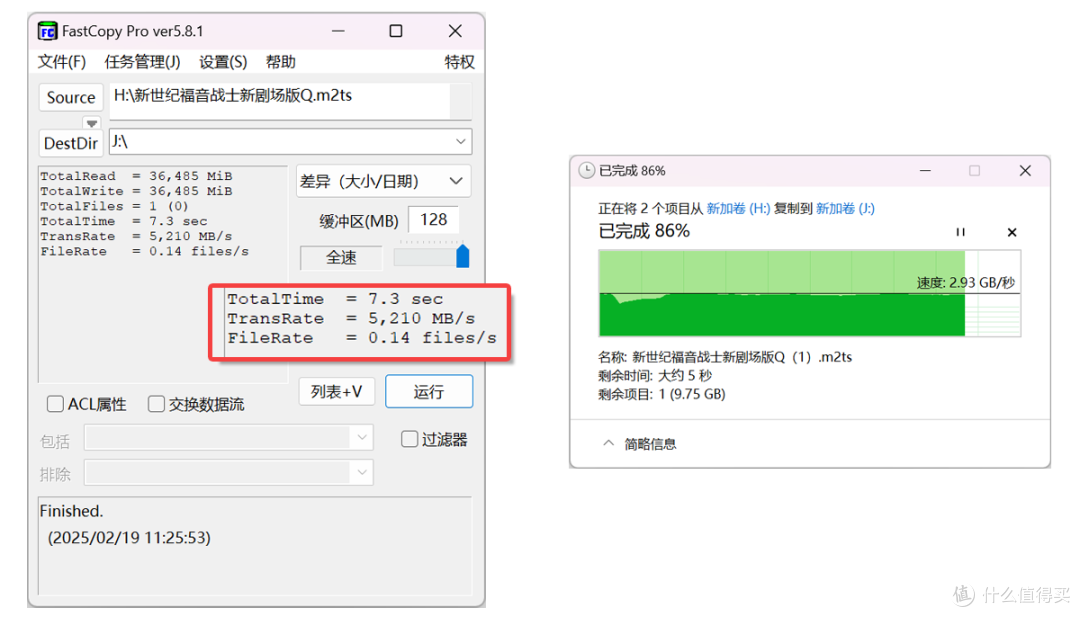This screenshot has height=617, width=1080.
Task: Expand the 排除 filter dropdown
Action: pos(362,472)
